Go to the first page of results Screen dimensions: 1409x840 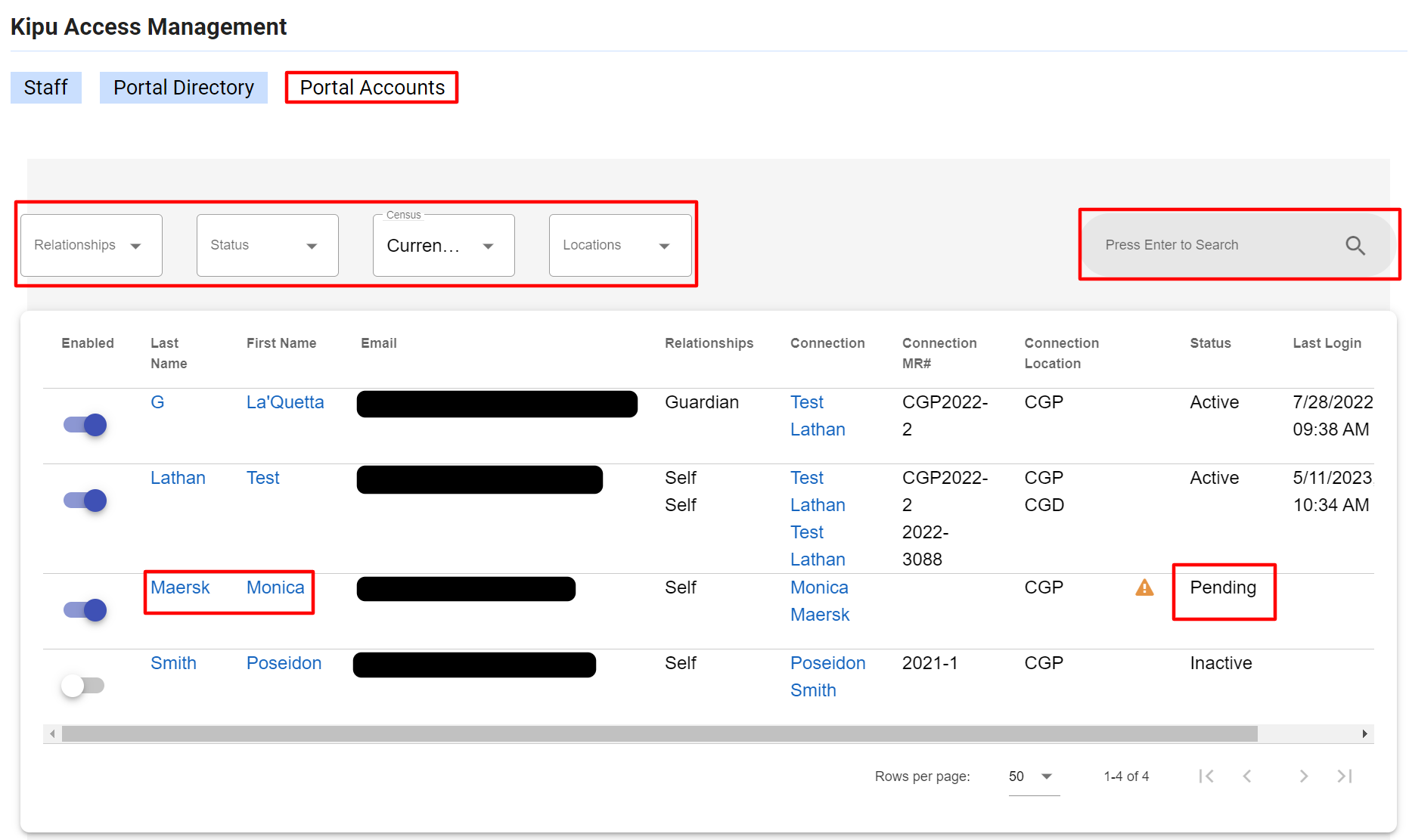point(1206,776)
